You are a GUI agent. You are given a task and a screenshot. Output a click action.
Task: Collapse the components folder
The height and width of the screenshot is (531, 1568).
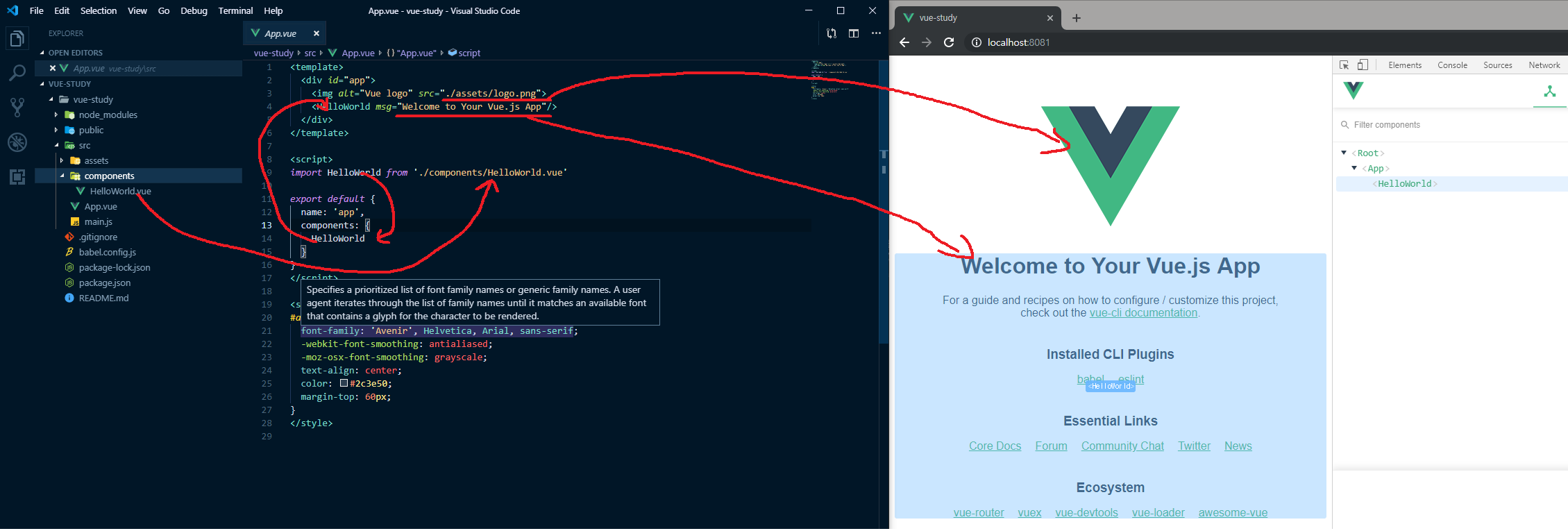62,176
